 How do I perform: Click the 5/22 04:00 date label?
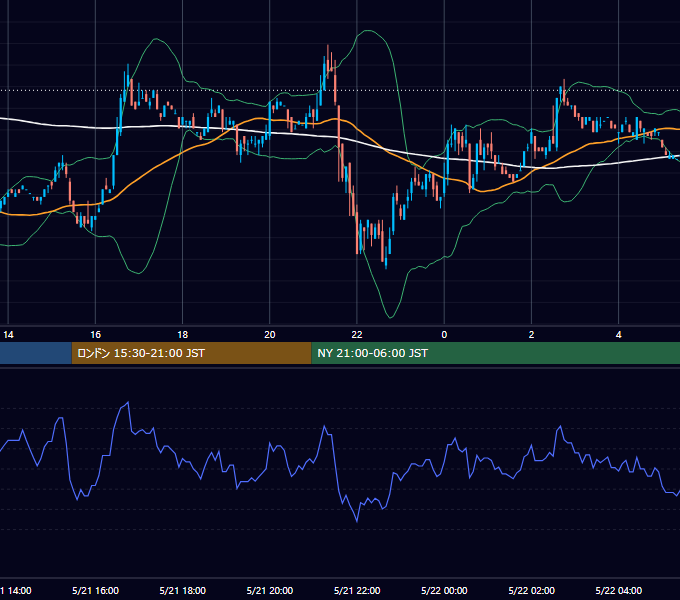pyautogui.click(x=618, y=590)
